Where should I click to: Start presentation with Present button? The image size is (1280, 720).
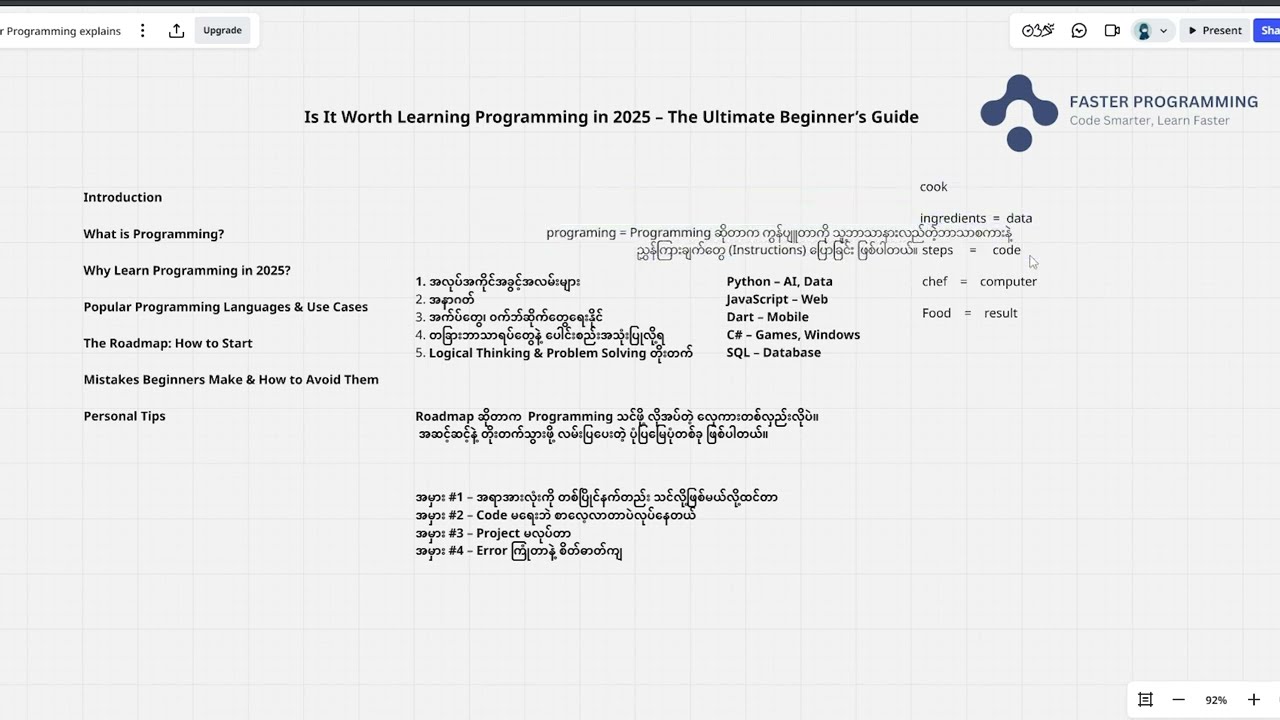(x=1214, y=31)
